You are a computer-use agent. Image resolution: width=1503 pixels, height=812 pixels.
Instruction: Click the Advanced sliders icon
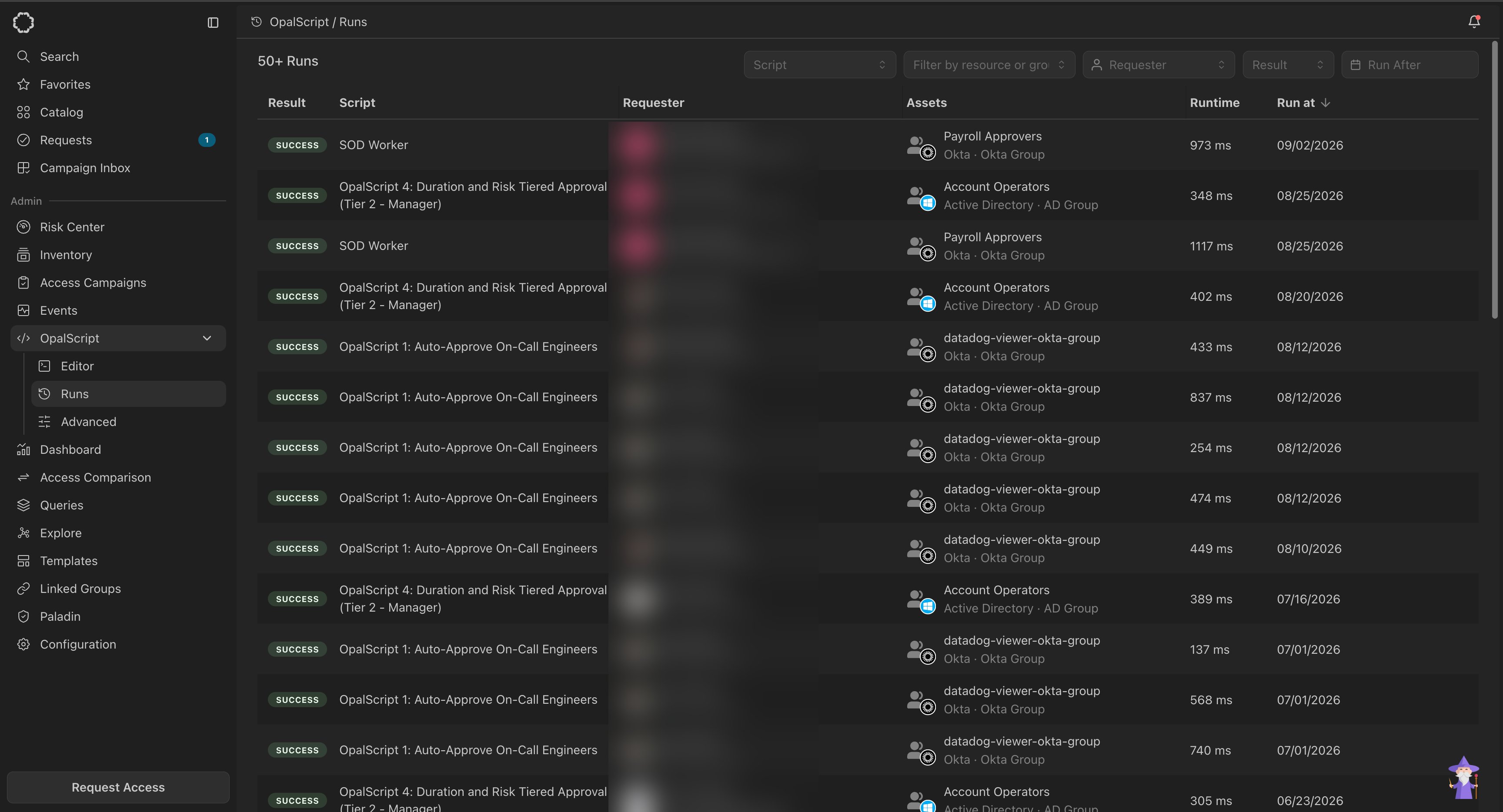coord(44,422)
